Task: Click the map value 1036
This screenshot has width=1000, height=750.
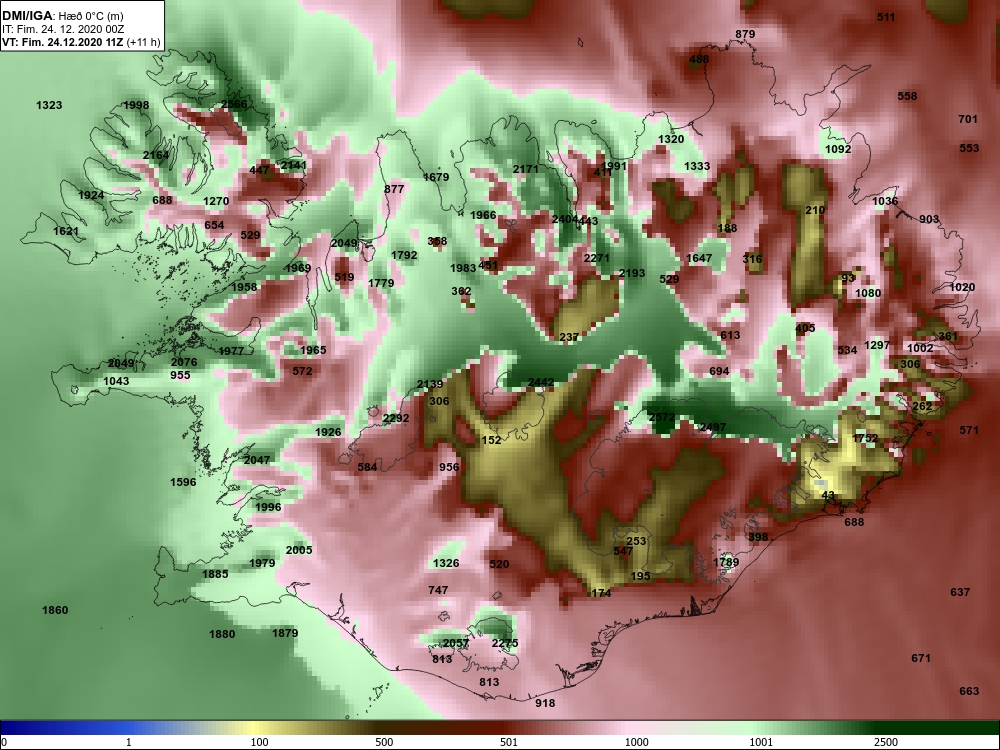Action: pyautogui.click(x=885, y=202)
